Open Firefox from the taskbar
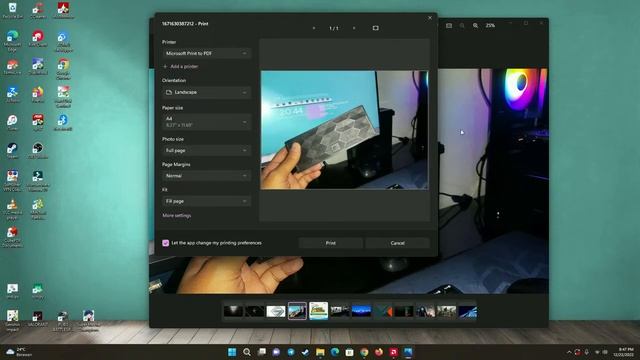Image resolution: width=640 pixels, height=360 pixels. (x=379, y=352)
